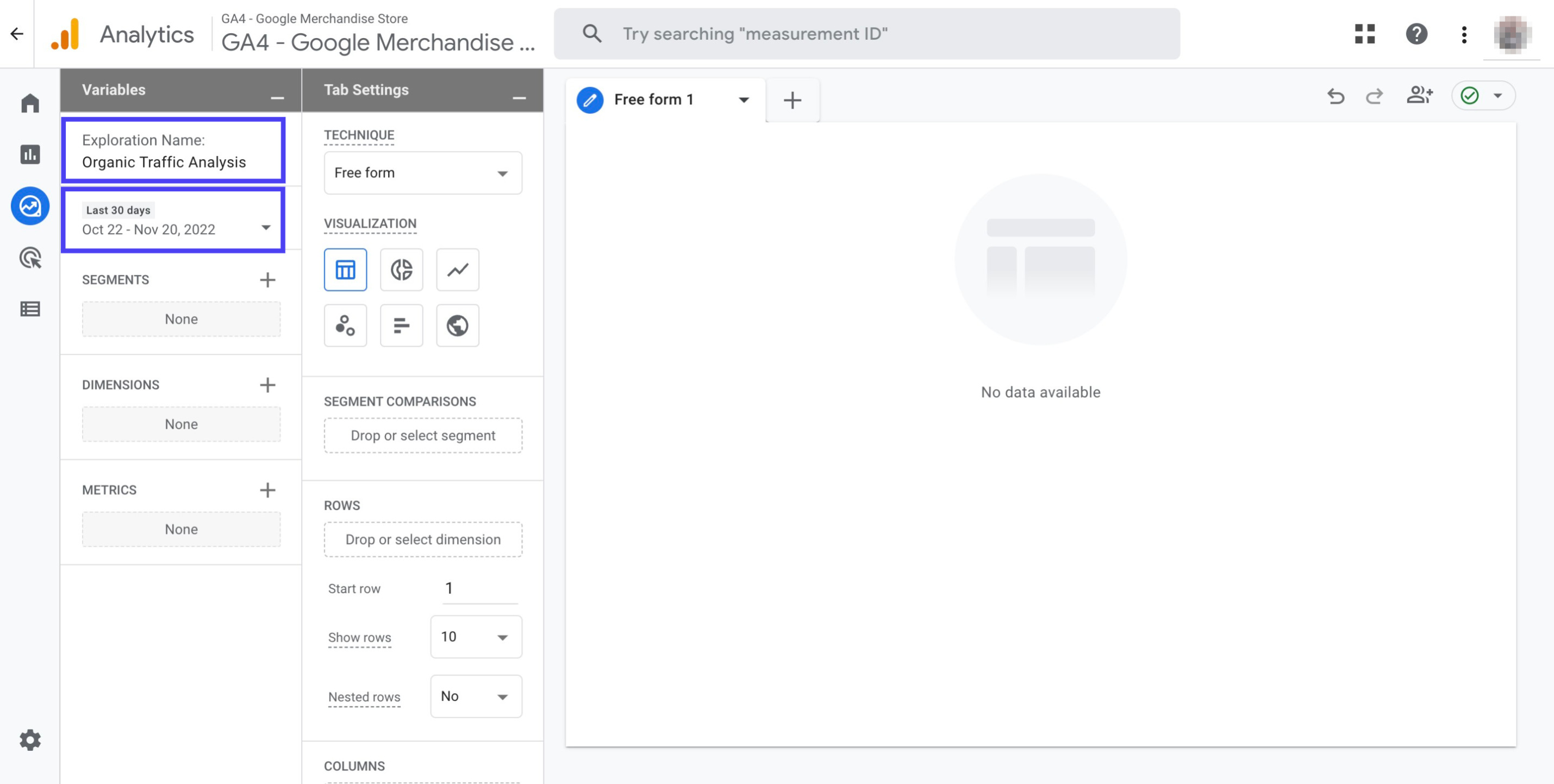
Task: Click the Nested rows label
Action: [364, 697]
